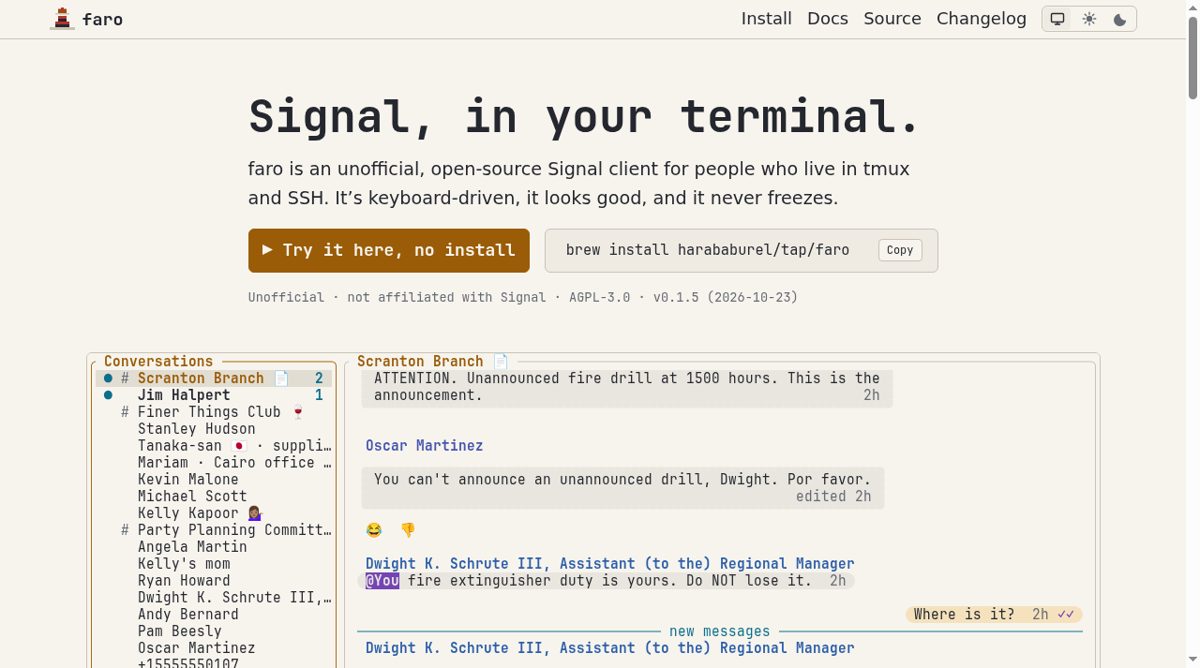Switch to system theme with monitor icon
This screenshot has height=668, width=1200.
(x=1058, y=19)
